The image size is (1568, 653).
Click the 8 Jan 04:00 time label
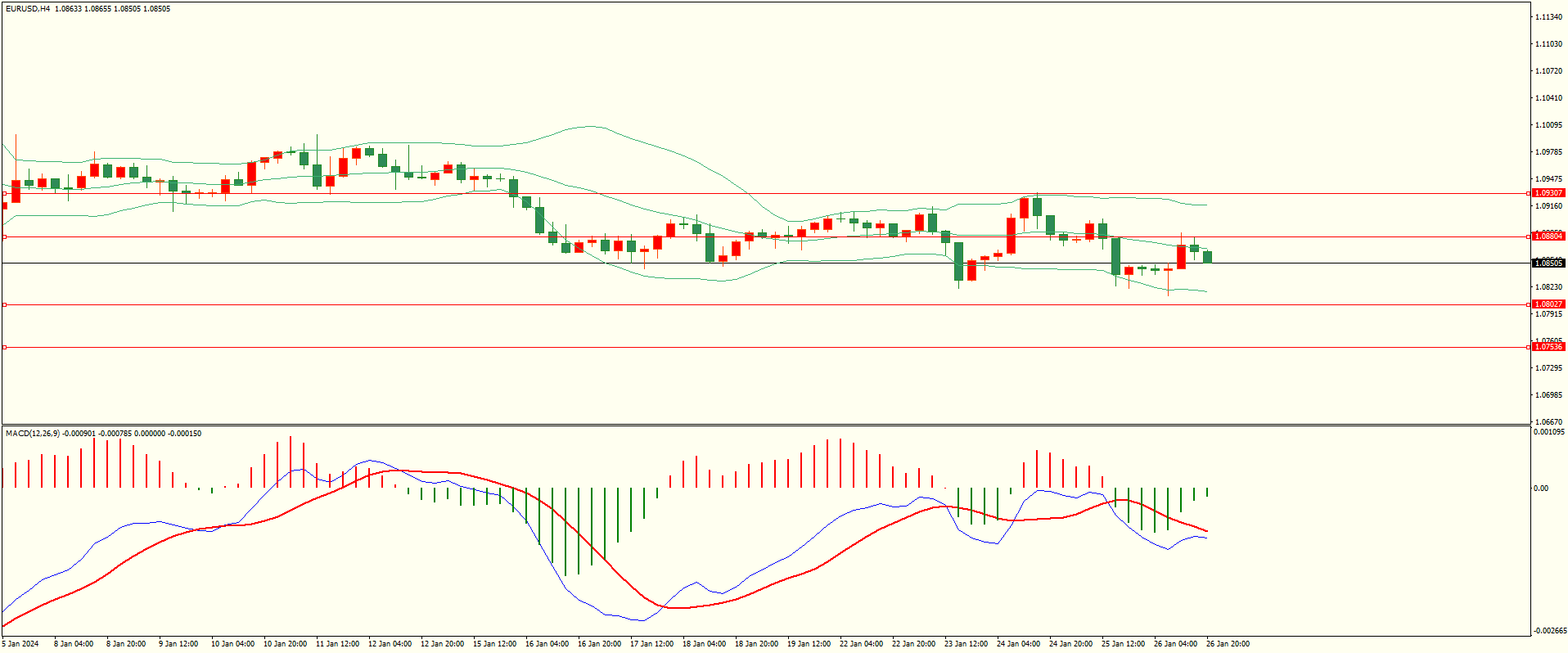(74, 644)
